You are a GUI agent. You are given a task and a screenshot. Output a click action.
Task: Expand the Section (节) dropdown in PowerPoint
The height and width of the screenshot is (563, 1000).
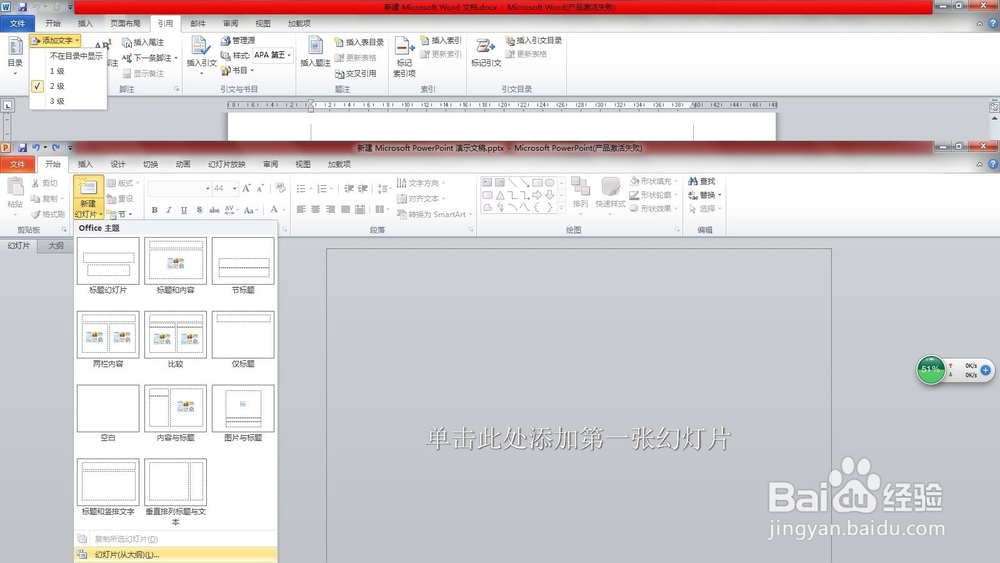tap(119, 214)
